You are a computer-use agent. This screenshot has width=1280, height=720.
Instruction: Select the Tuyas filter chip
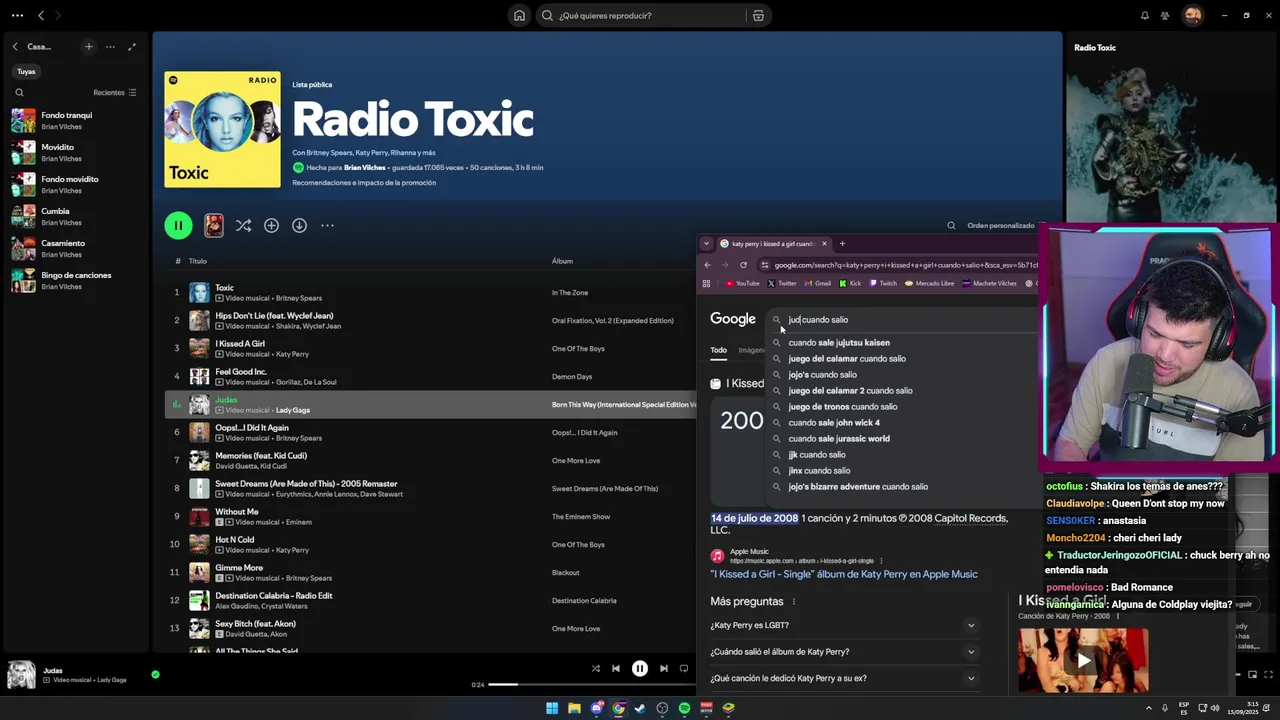(26, 71)
